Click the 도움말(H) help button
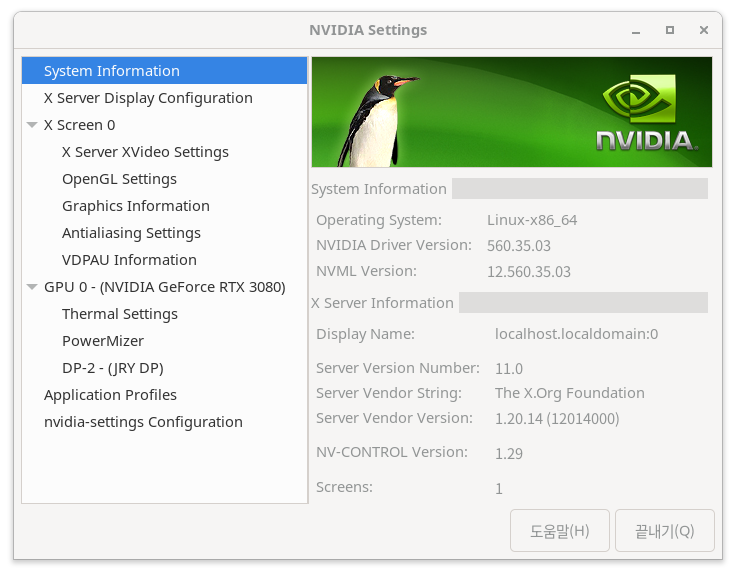 pyautogui.click(x=560, y=531)
